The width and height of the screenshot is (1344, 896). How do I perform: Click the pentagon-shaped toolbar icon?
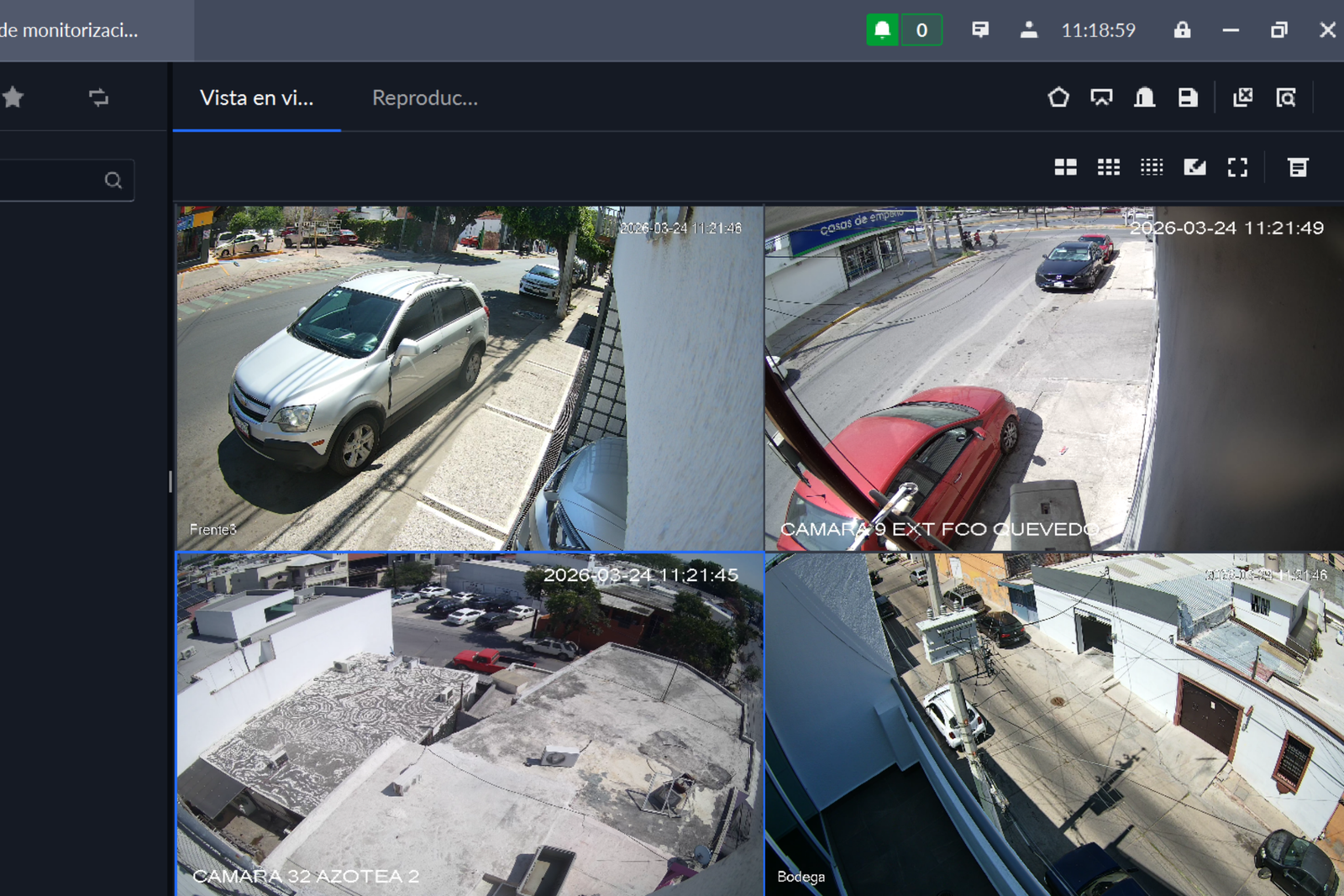(1058, 97)
